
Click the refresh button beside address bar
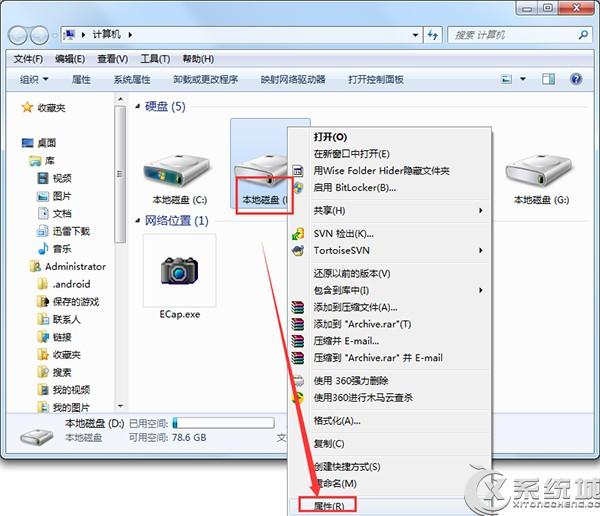[x=433, y=35]
